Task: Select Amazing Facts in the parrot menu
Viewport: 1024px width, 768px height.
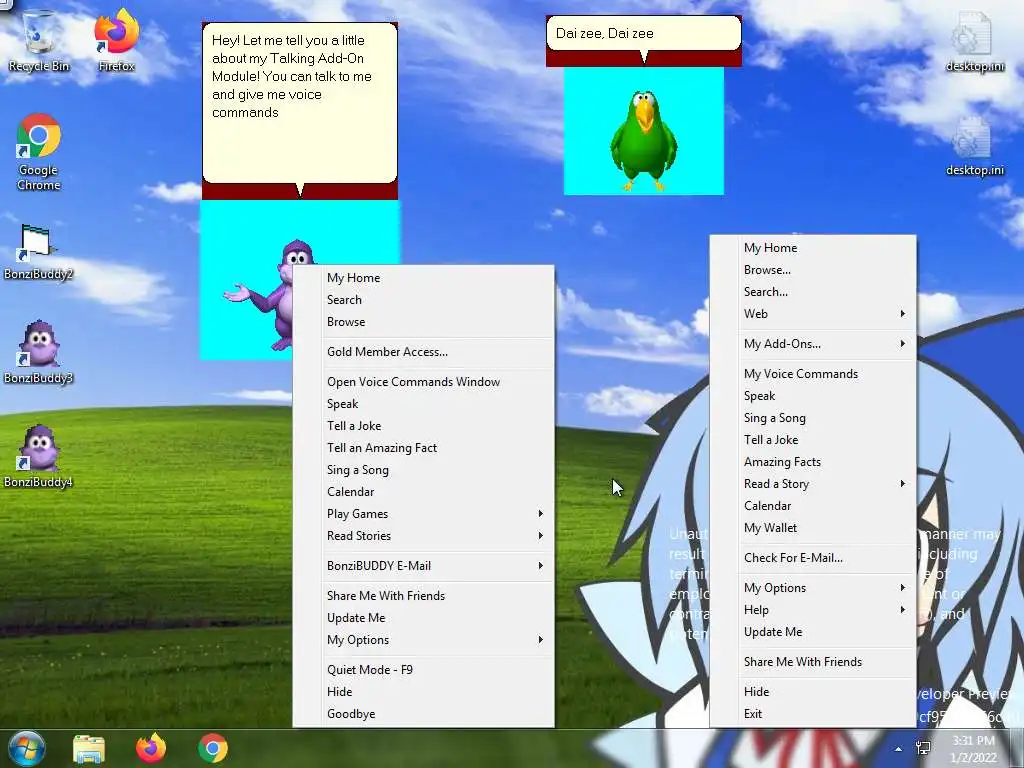Action: click(813, 462)
